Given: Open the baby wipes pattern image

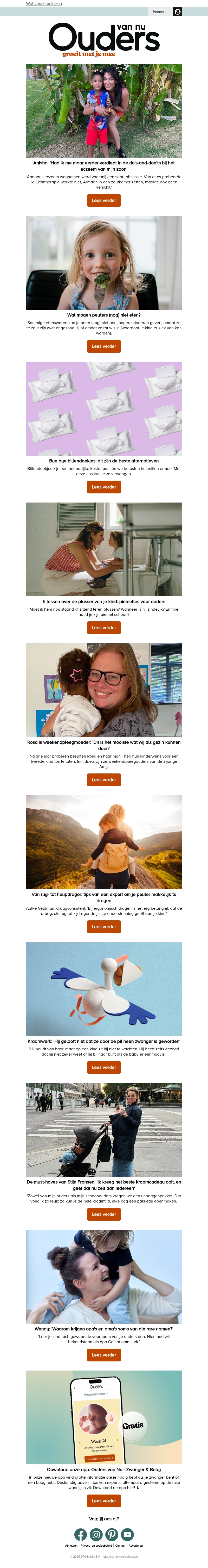Looking at the screenshot, I should point(104,408).
